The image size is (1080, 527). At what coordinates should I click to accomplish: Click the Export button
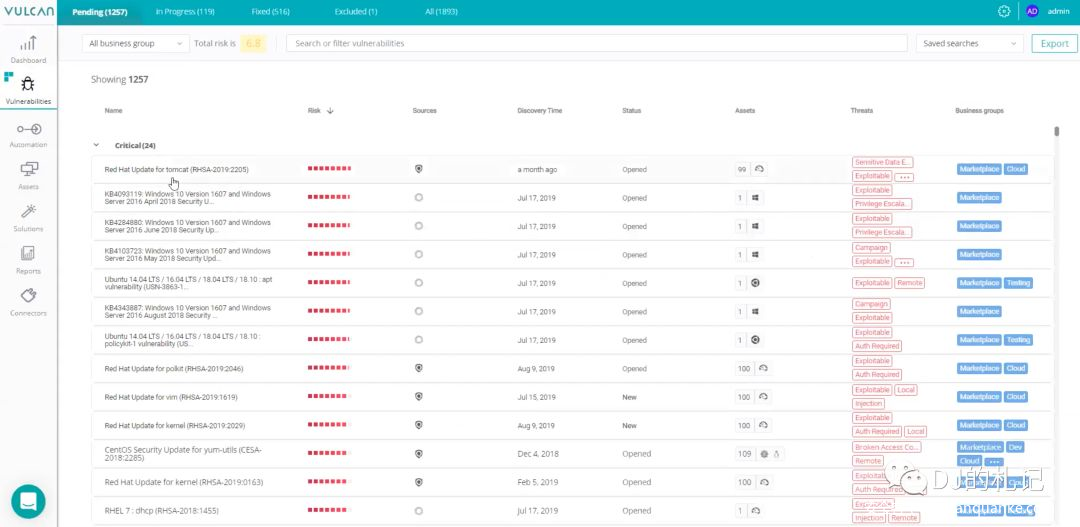coord(1054,44)
